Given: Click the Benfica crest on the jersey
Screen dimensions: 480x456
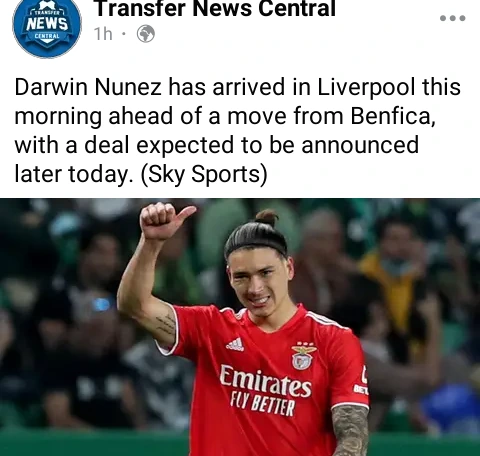Looking at the screenshot, I should (x=303, y=356).
